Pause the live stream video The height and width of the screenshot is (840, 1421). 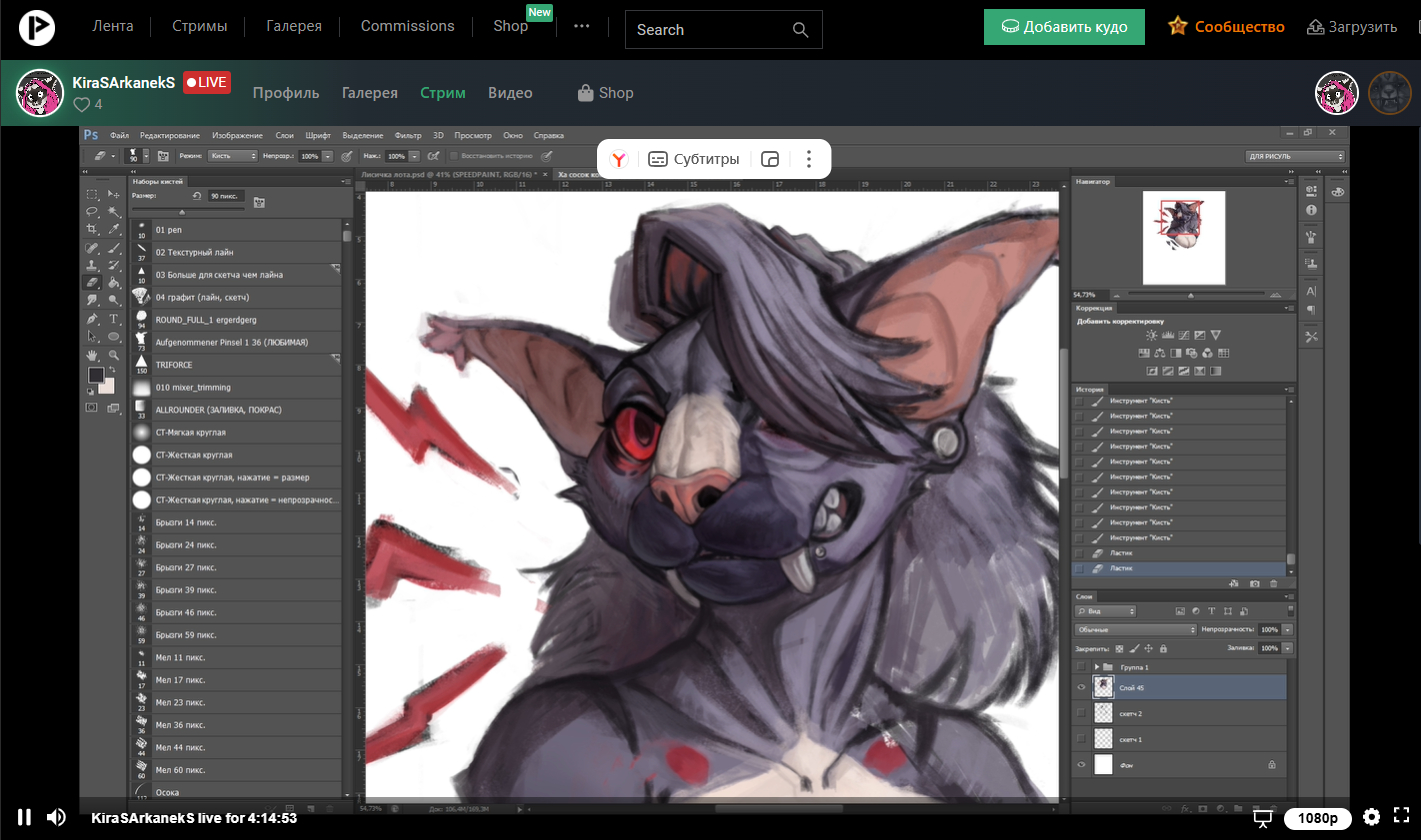(24, 817)
